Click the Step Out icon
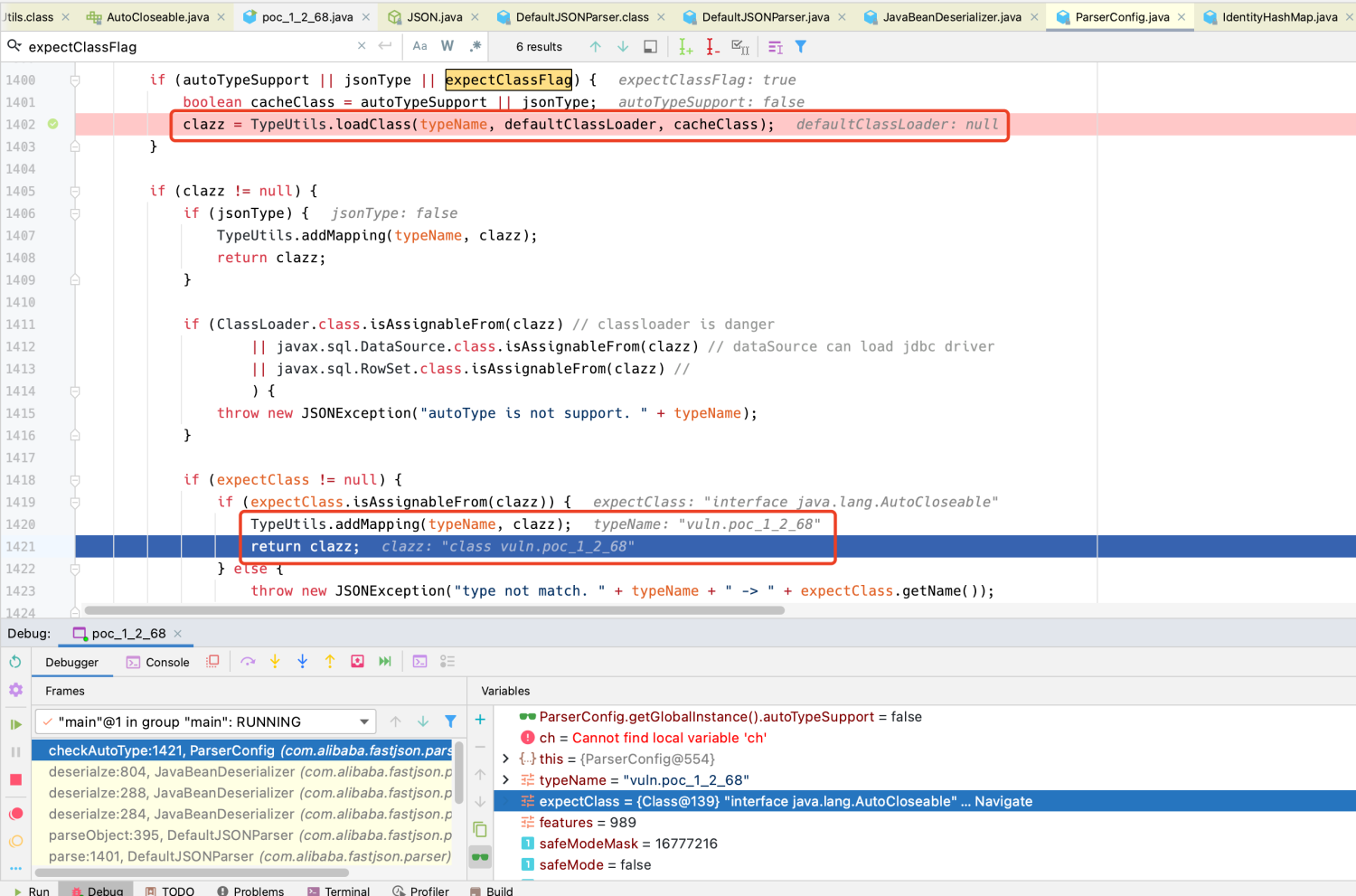This screenshot has width=1356, height=896. (x=330, y=662)
